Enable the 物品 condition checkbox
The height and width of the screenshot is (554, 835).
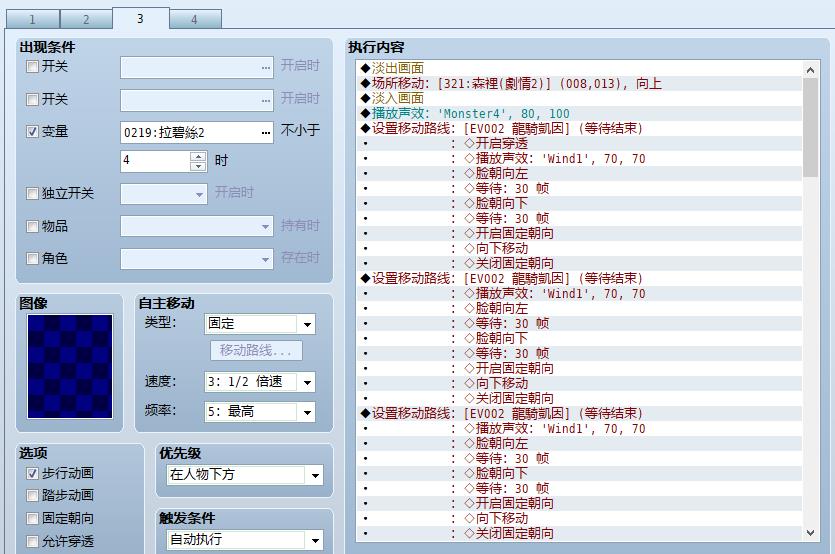[32, 226]
